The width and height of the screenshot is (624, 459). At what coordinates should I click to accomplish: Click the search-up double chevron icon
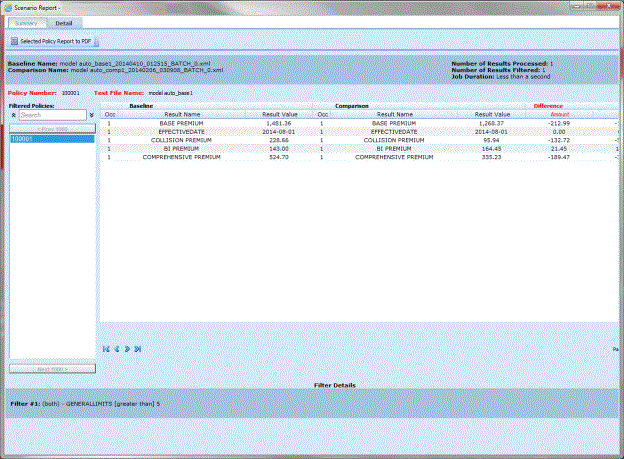[x=14, y=115]
